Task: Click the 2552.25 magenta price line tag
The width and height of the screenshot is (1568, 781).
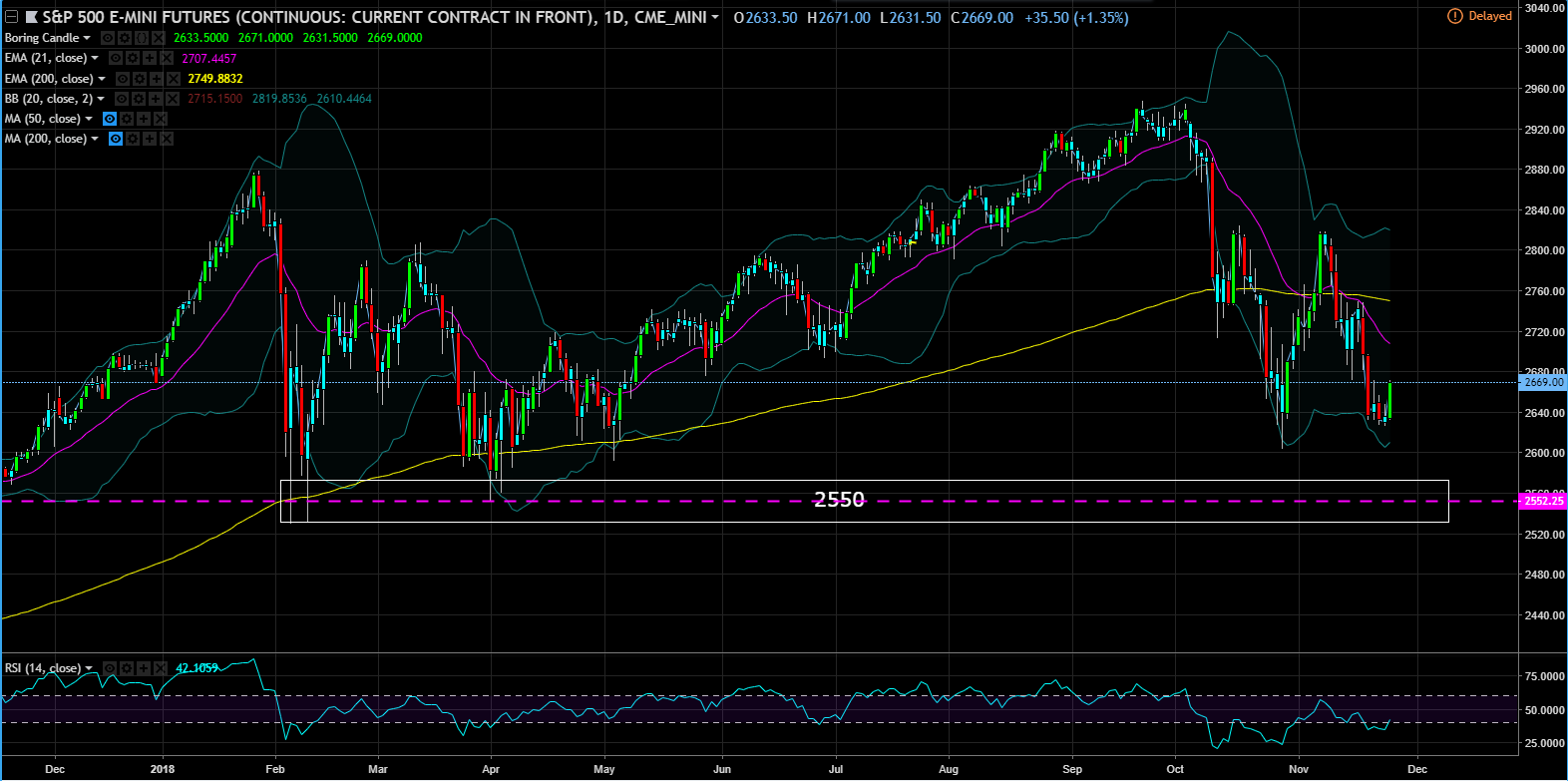Action: click(1543, 501)
